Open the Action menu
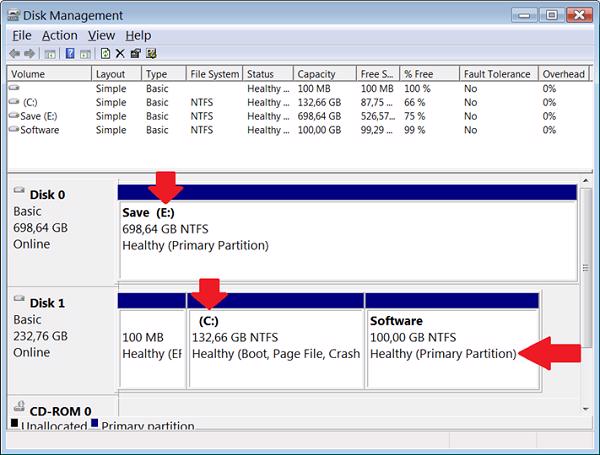 pyautogui.click(x=59, y=35)
